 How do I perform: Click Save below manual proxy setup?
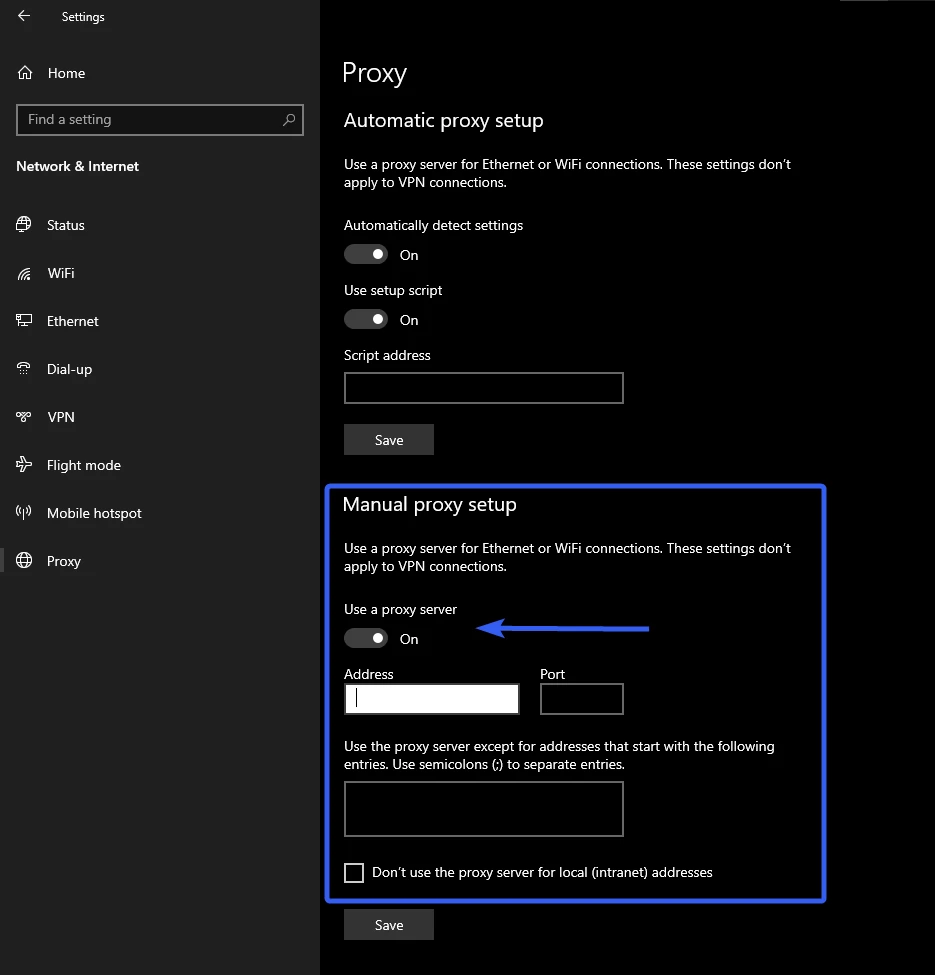(389, 925)
